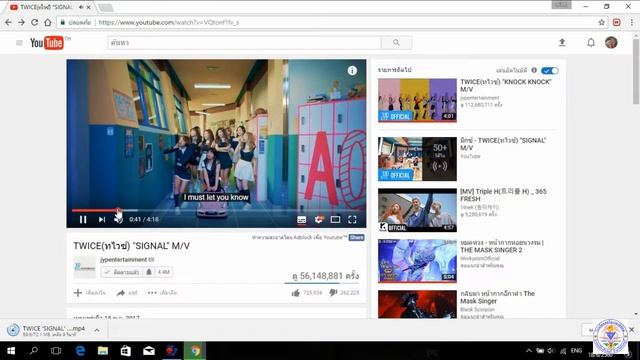Click the blue Share button for Adblock
640x360 pixels.
[x=356, y=238]
